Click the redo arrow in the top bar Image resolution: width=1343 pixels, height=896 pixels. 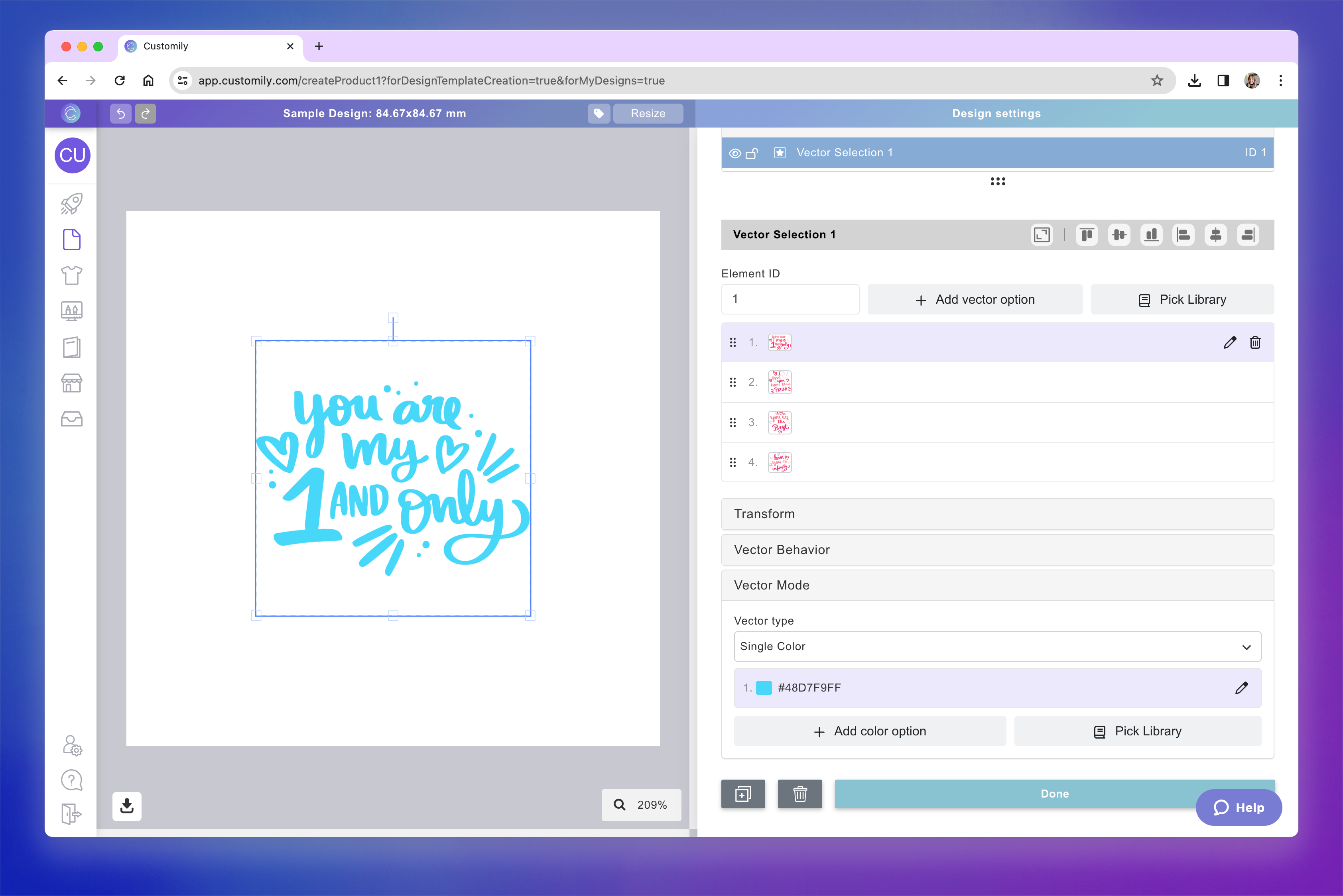pos(146,113)
